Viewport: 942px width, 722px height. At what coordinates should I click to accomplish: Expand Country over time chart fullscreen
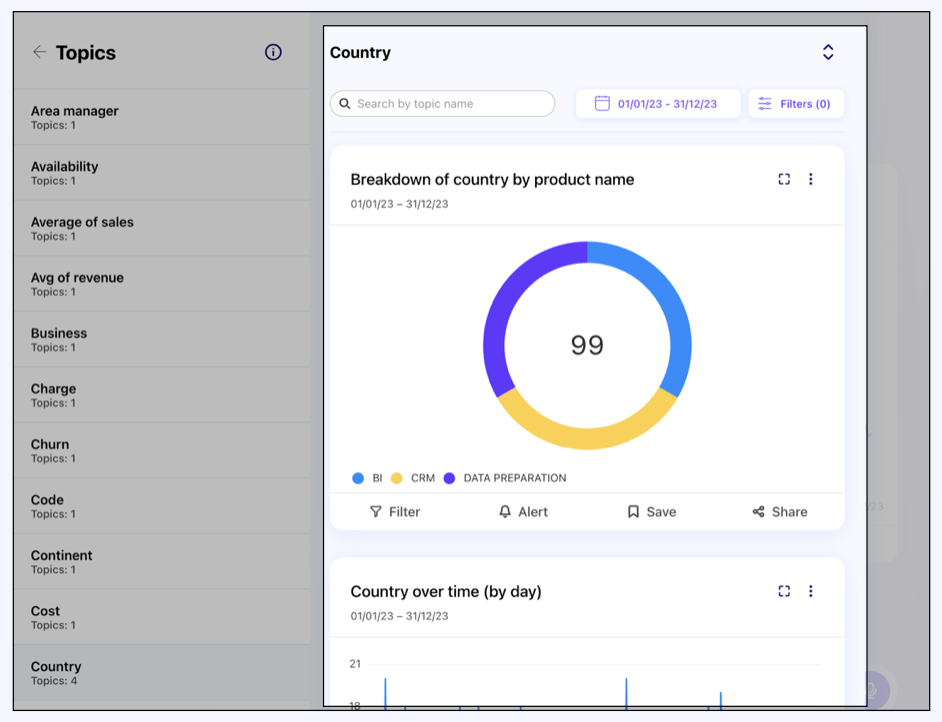pos(784,591)
